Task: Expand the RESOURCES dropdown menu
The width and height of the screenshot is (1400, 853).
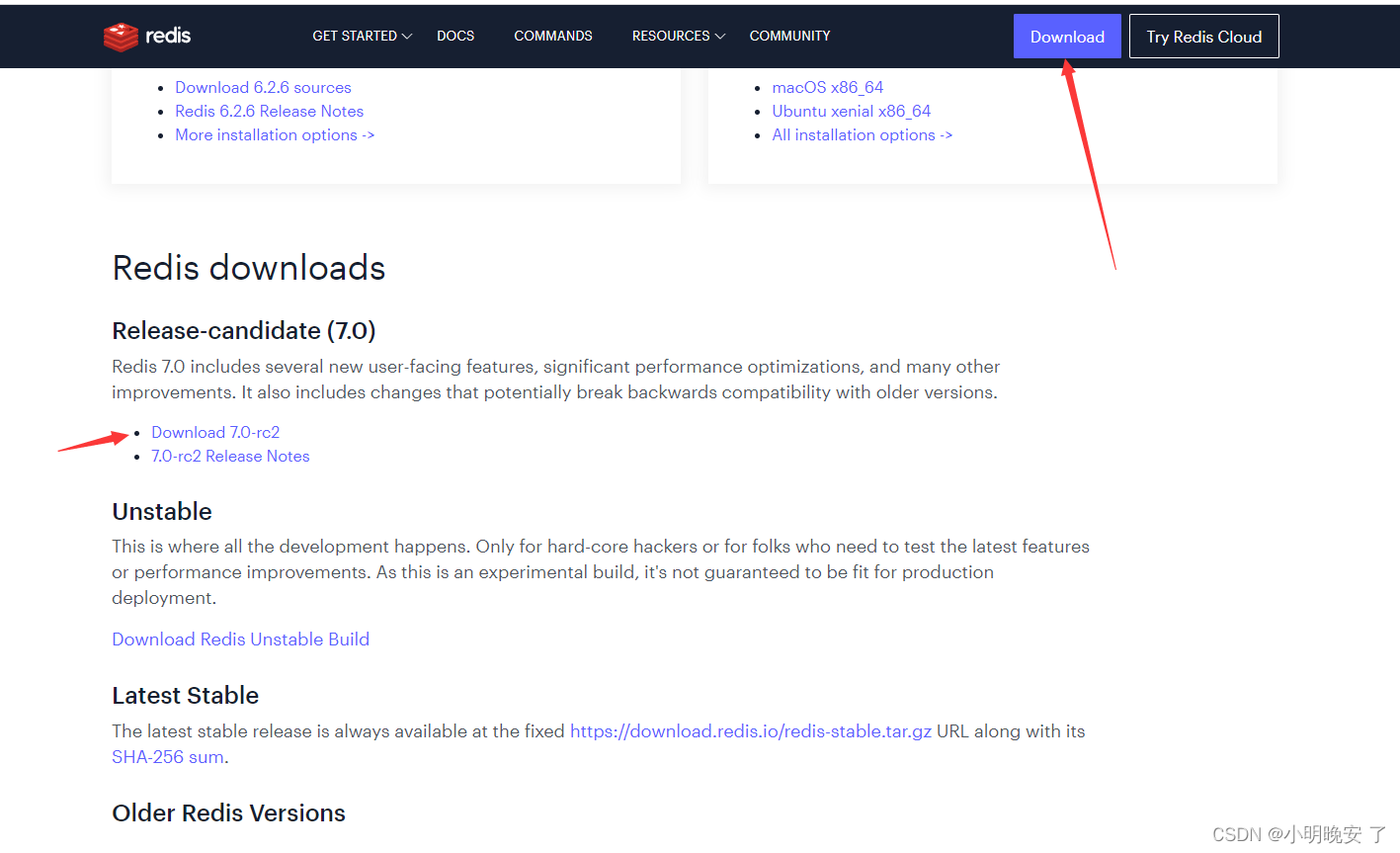Action: (679, 36)
